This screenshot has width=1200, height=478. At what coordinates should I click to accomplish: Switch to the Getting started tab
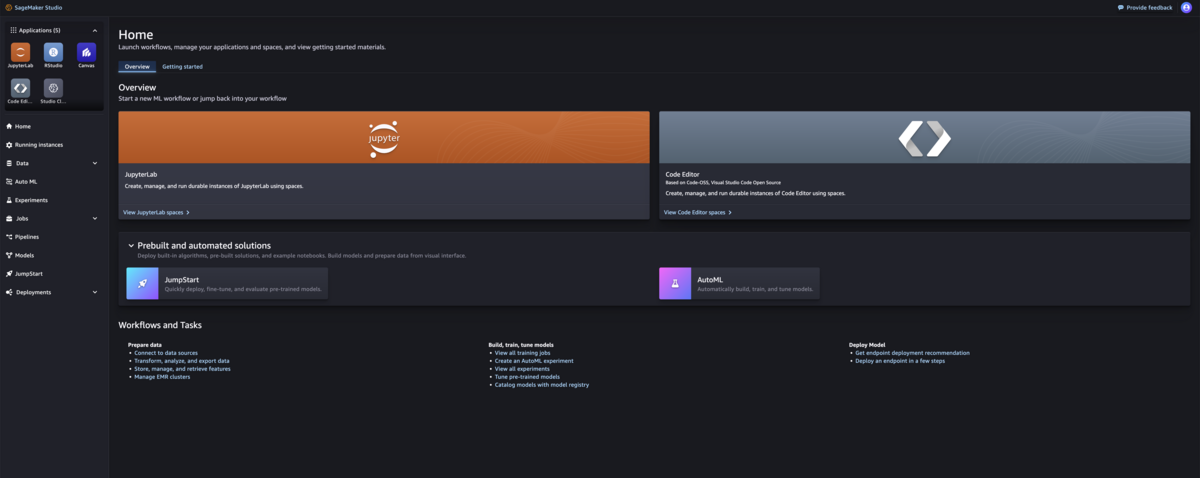[x=182, y=67]
